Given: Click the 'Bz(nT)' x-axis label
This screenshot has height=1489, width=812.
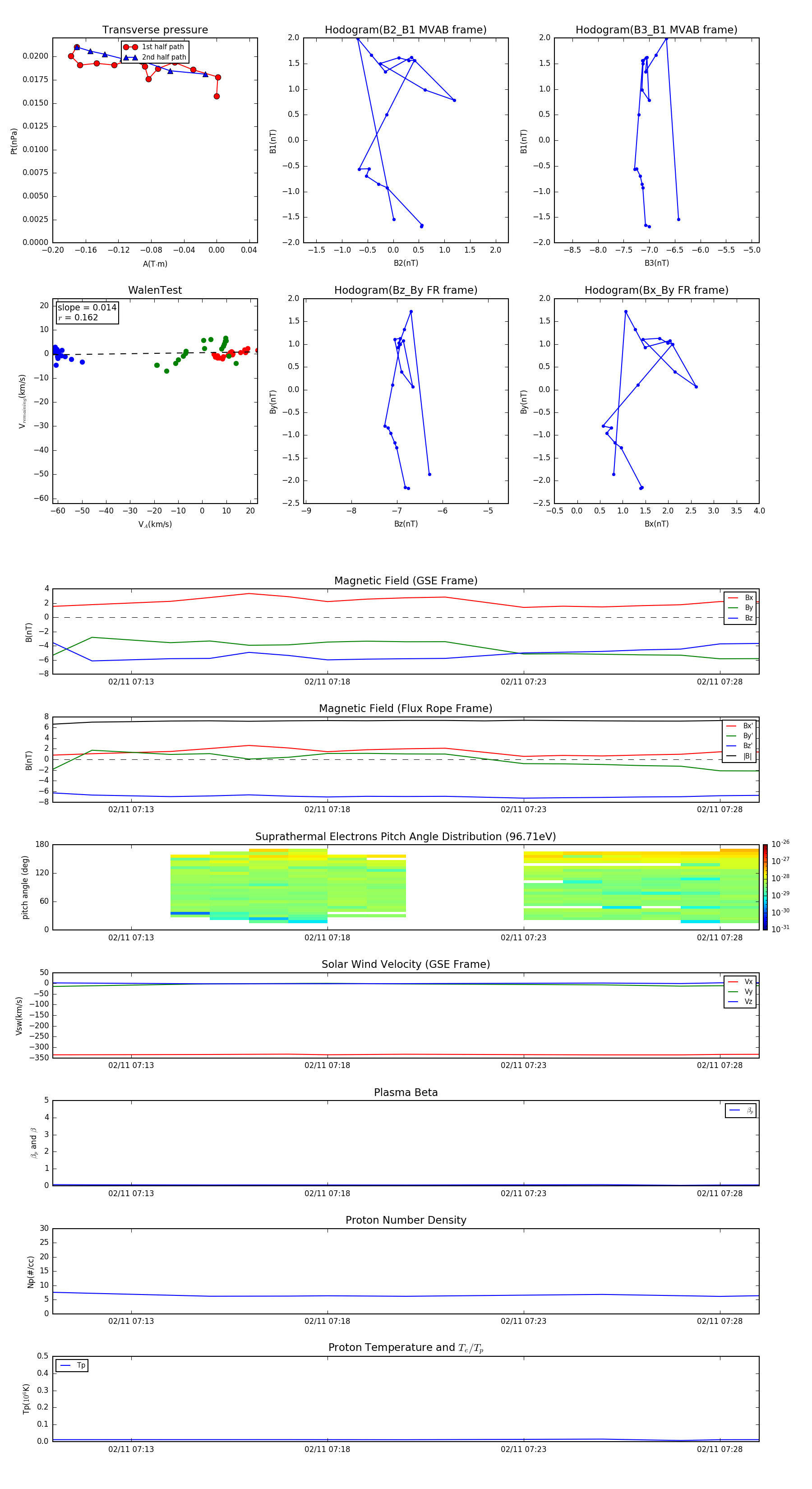Looking at the screenshot, I should tap(406, 524).
